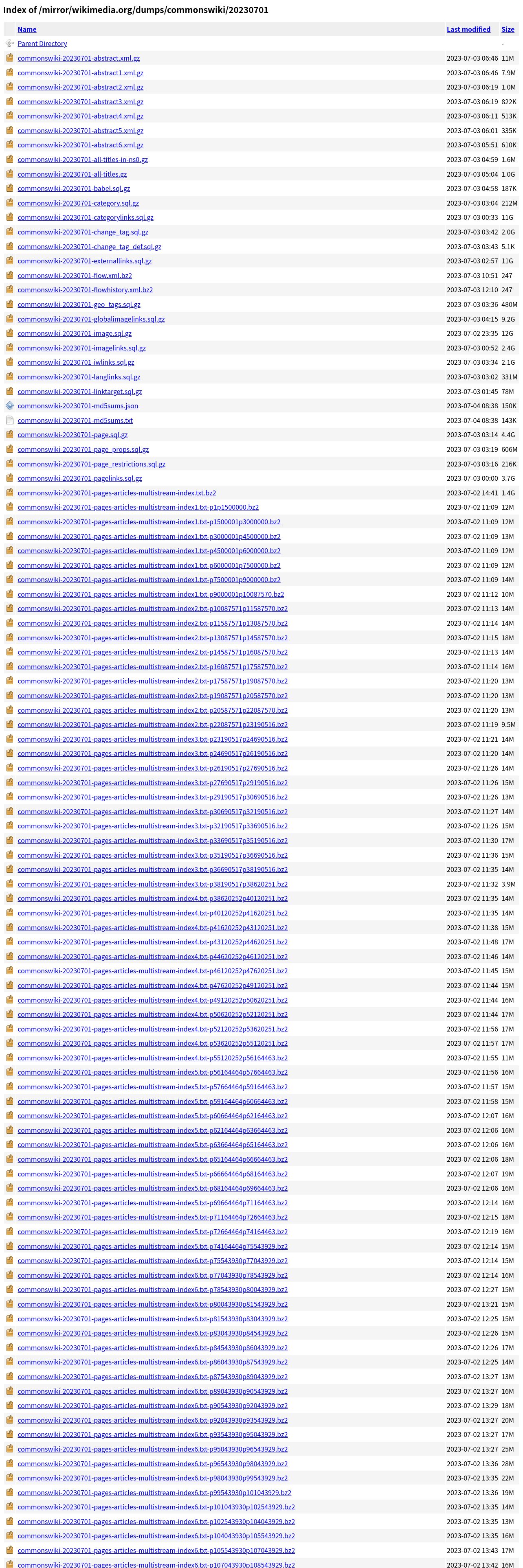Download commonswiki-20230701-abstract1.xml.gz
Viewport: 523px width, 1568px height.
[80, 72]
